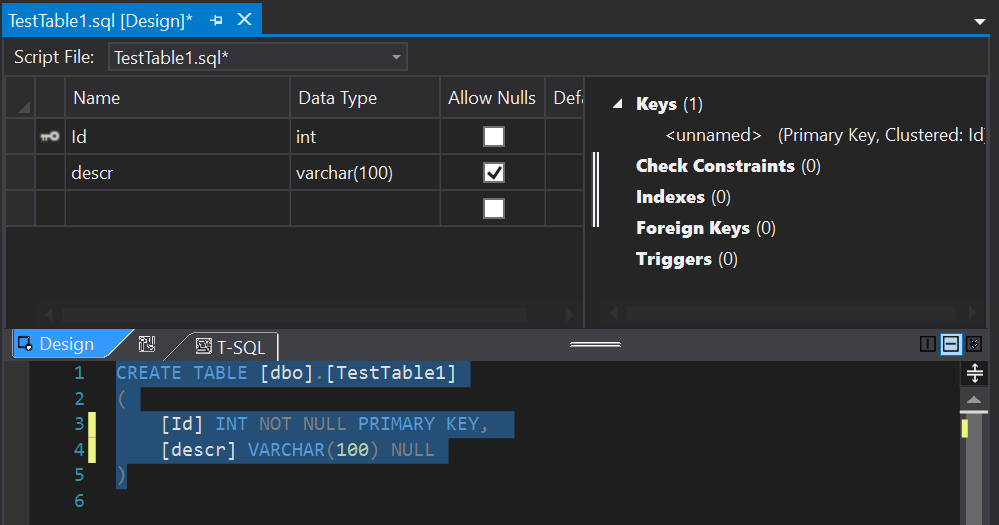The image size is (999, 525).
Task: Click the editor split handle icon
Action: (974, 373)
